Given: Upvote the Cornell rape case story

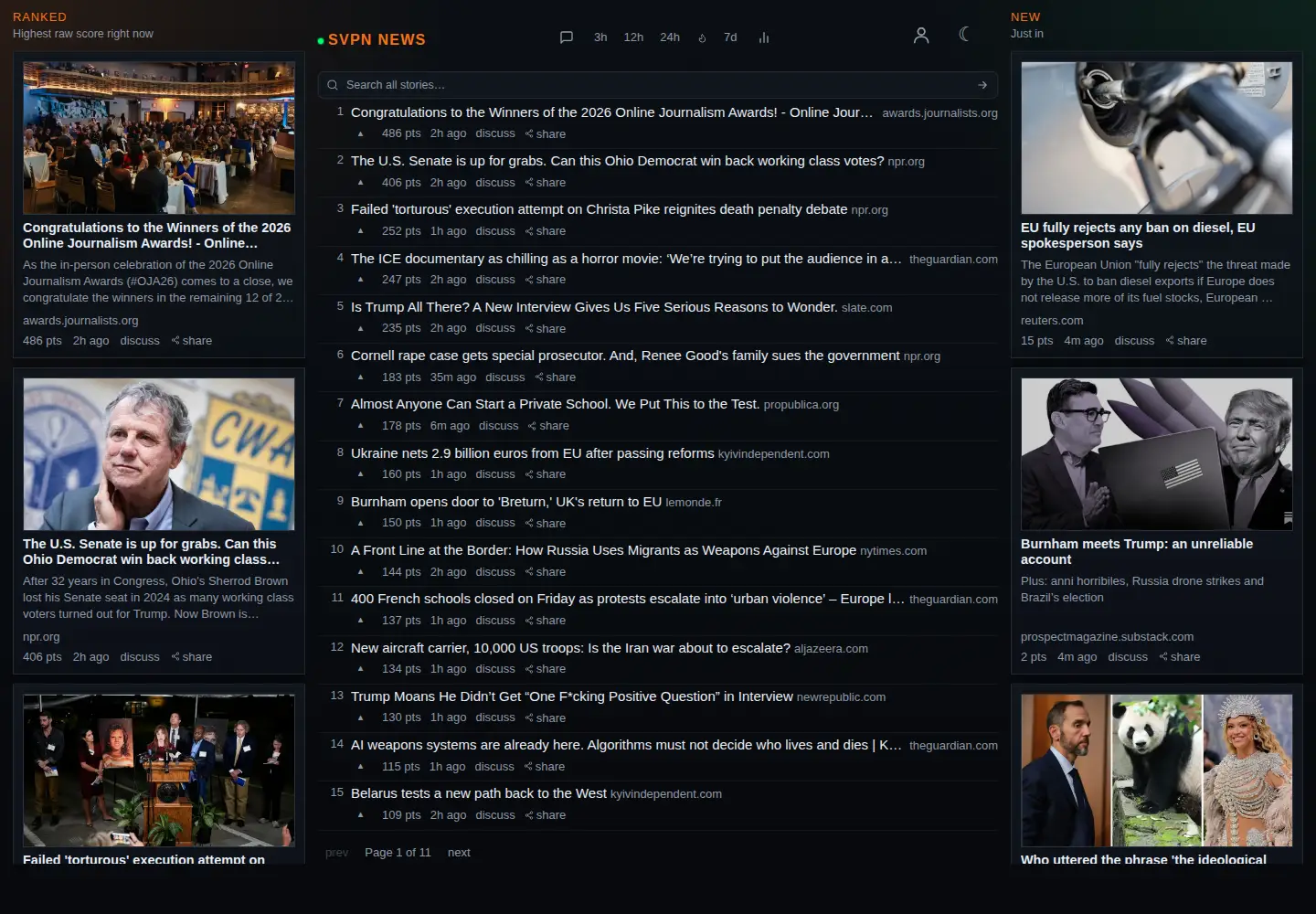Looking at the screenshot, I should point(361,377).
